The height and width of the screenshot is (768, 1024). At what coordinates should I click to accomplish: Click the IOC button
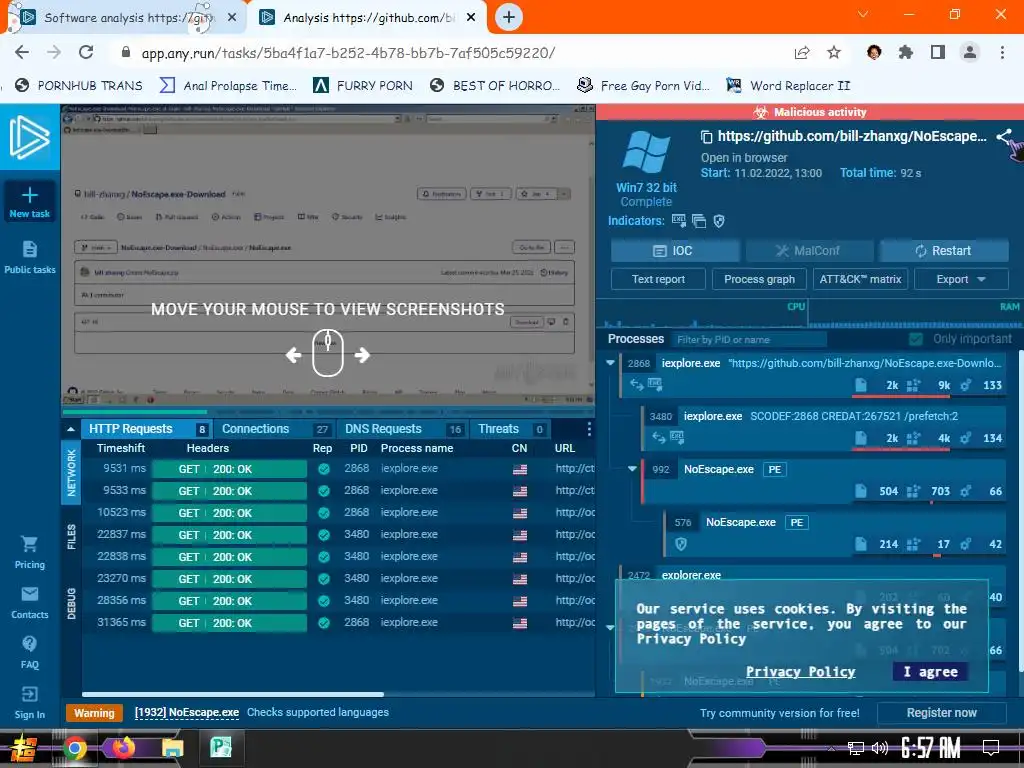pos(674,251)
